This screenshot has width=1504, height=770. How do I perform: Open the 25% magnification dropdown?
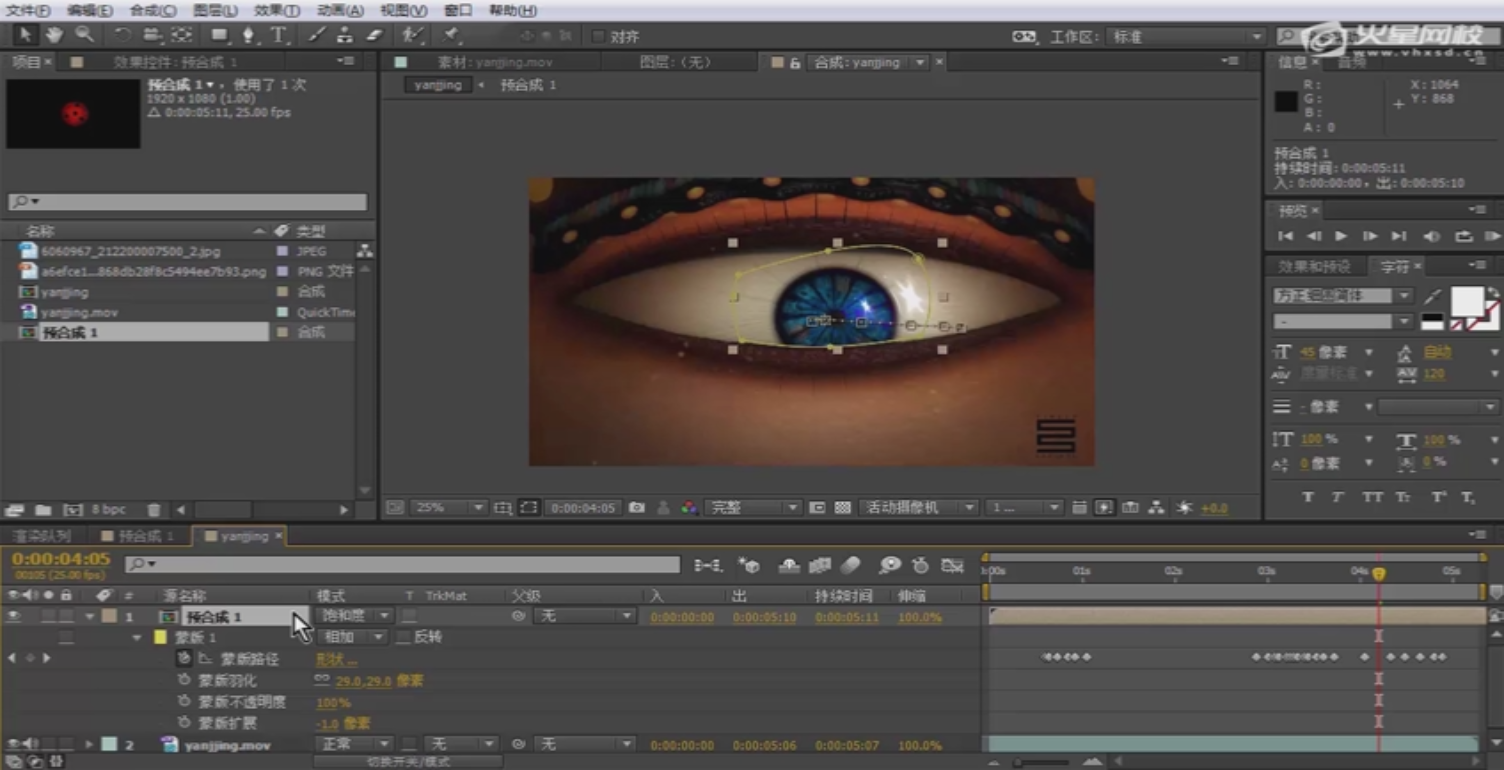pyautogui.click(x=449, y=508)
